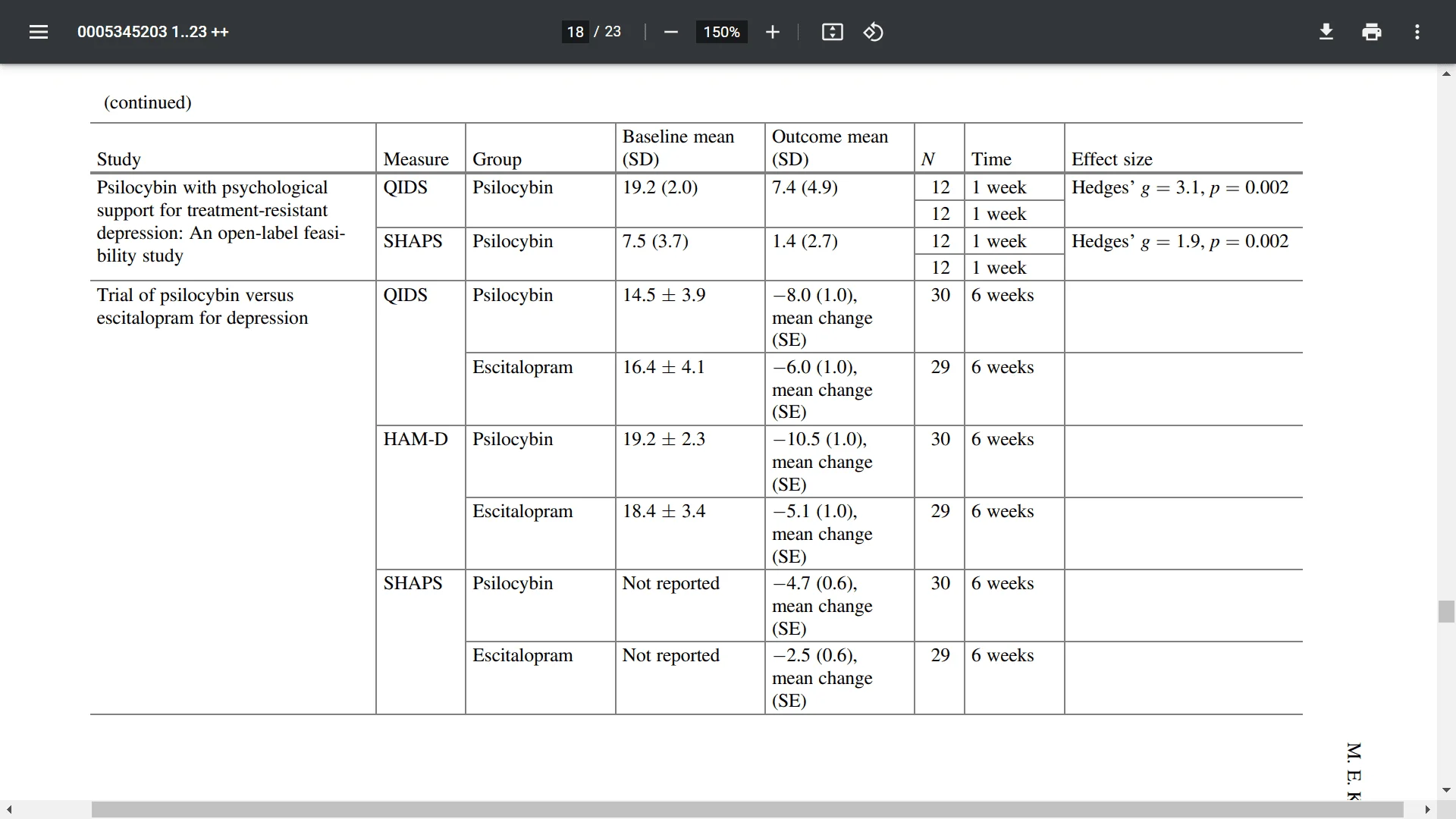
Task: Rotate the document counterclockwise
Action: pyautogui.click(x=873, y=32)
